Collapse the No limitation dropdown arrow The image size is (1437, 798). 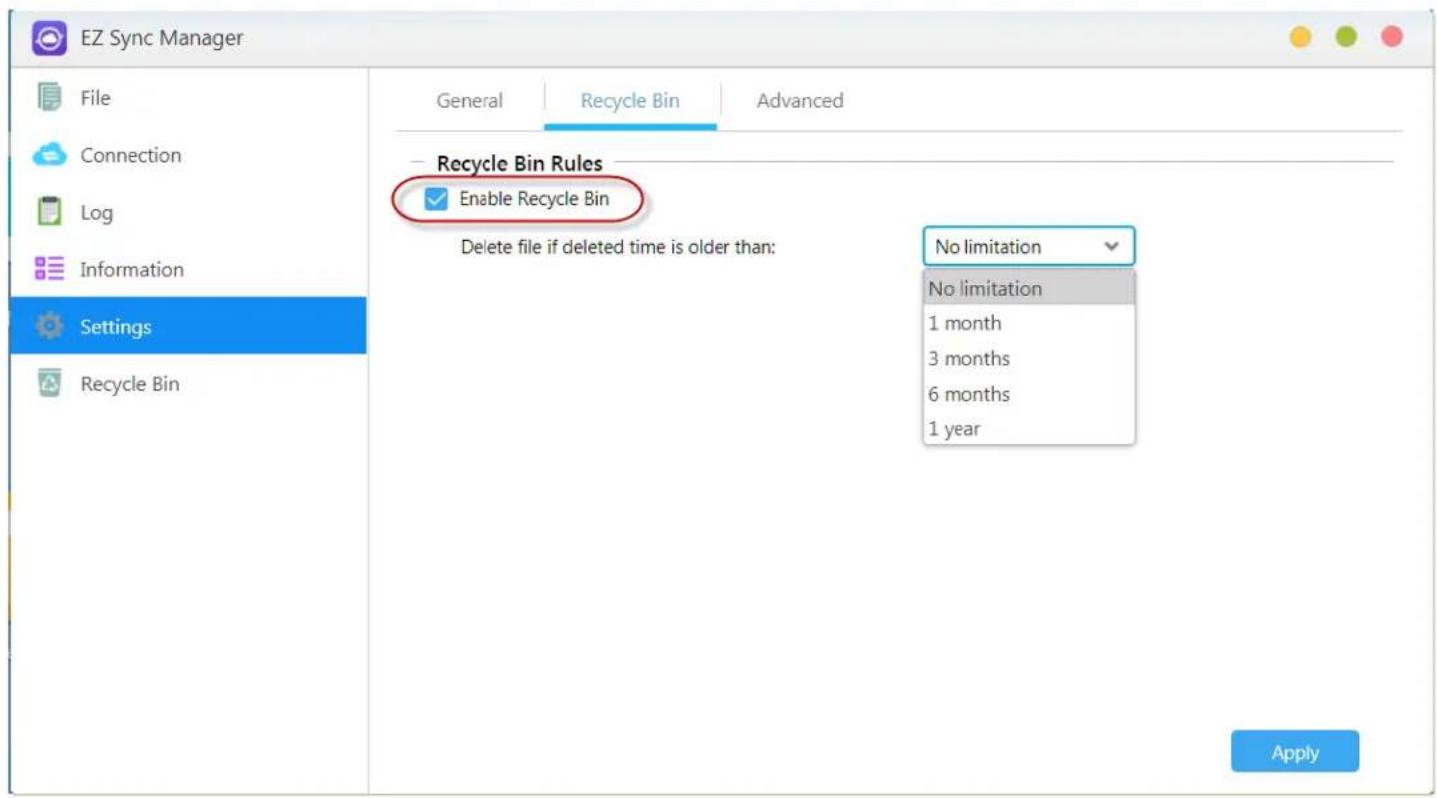(1111, 246)
